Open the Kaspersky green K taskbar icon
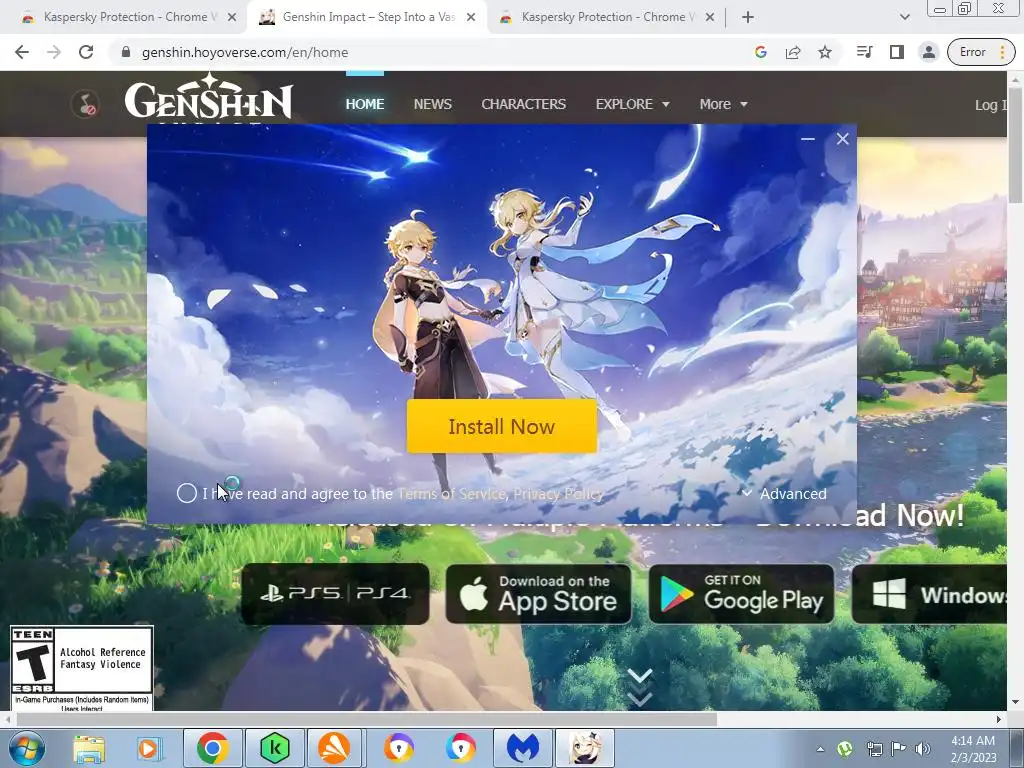This screenshot has height=768, width=1024. (275, 748)
